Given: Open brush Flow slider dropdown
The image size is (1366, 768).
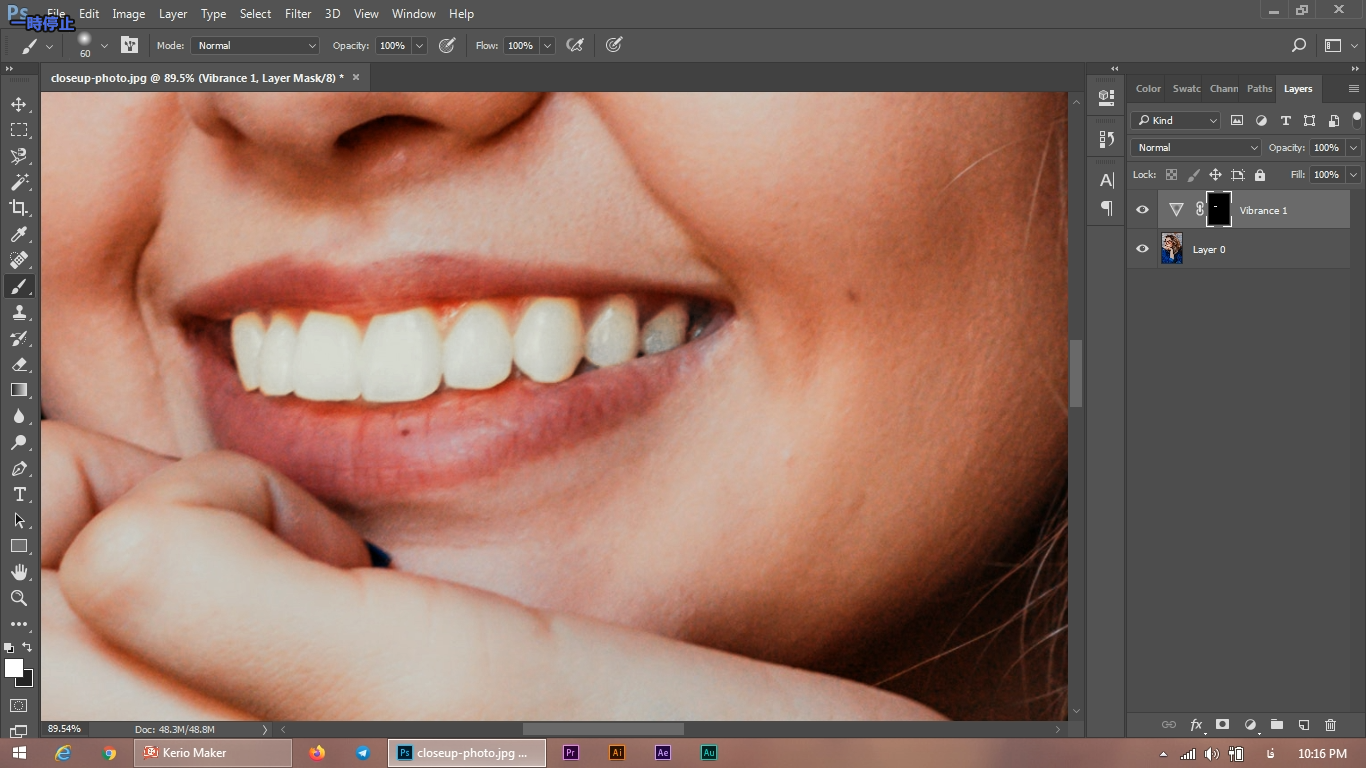Looking at the screenshot, I should [x=547, y=45].
